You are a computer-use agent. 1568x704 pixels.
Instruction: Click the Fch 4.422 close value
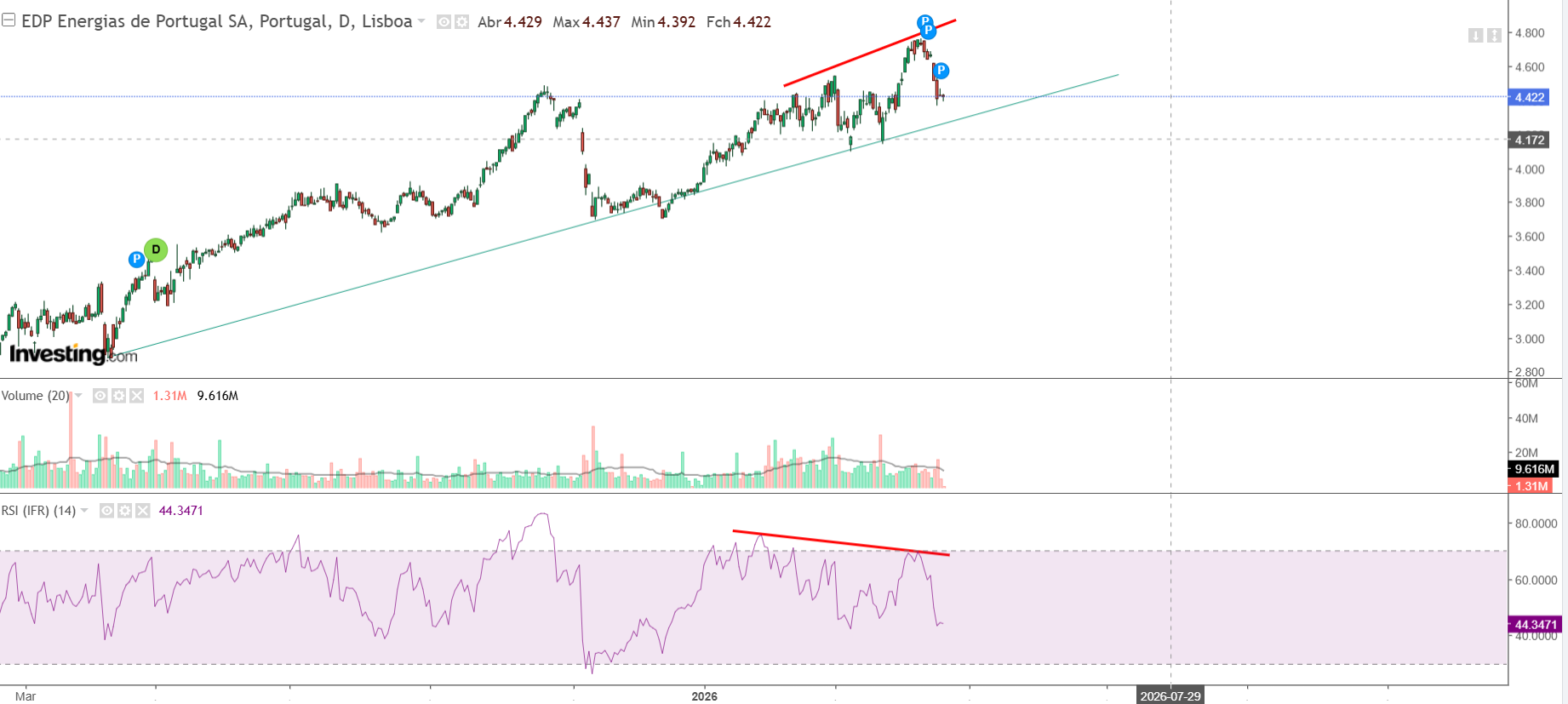[739, 22]
